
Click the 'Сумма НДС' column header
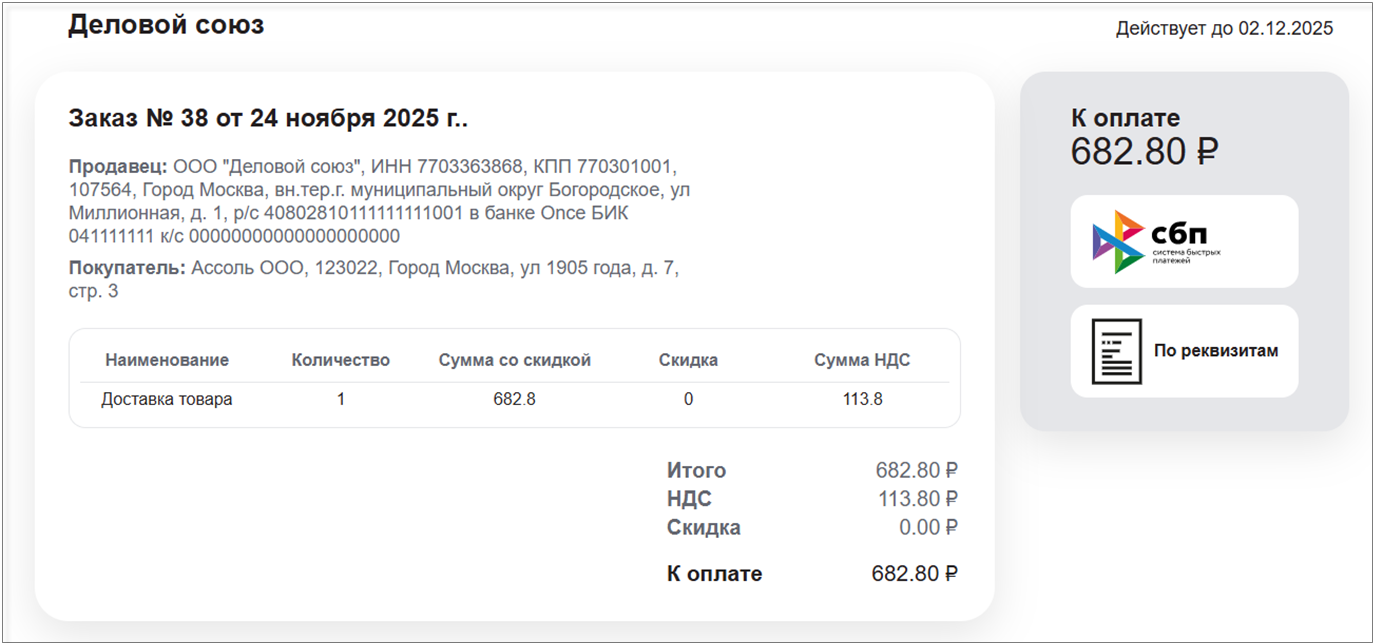[862, 360]
